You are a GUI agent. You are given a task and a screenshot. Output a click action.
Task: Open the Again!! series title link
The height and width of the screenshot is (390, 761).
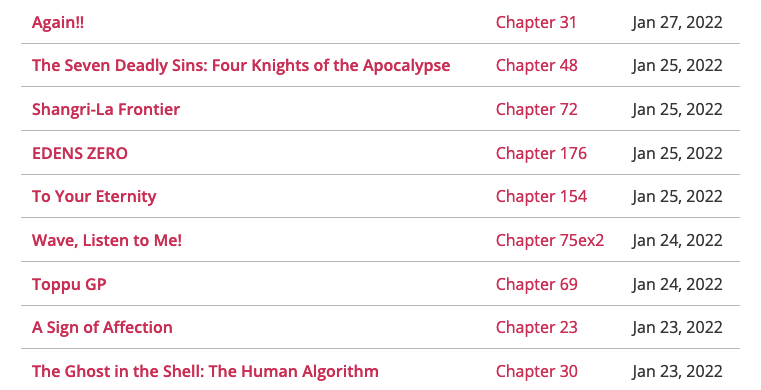click(58, 22)
